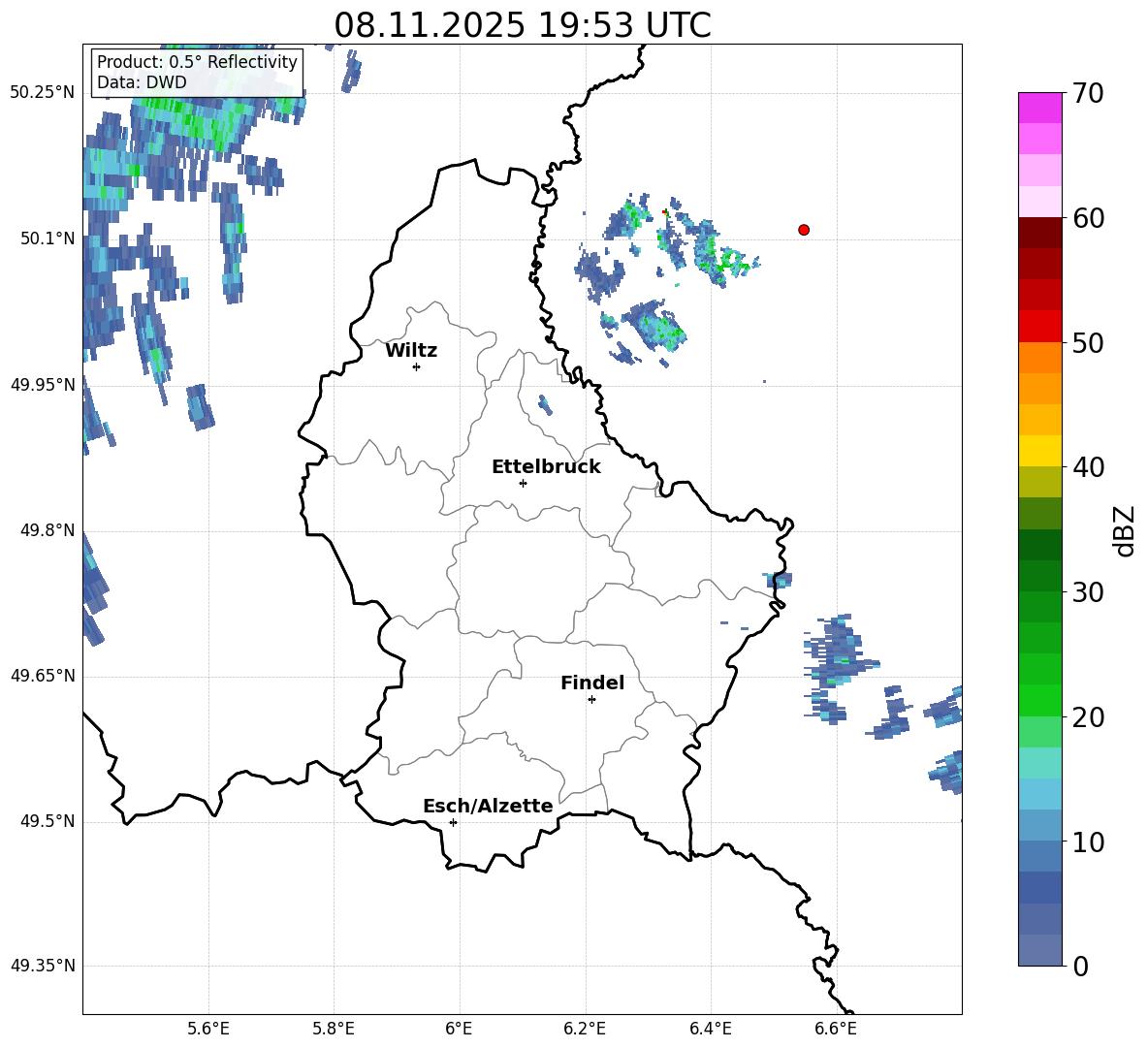
Task: Click the 50.1°N latitude label
Action: (x=48, y=238)
